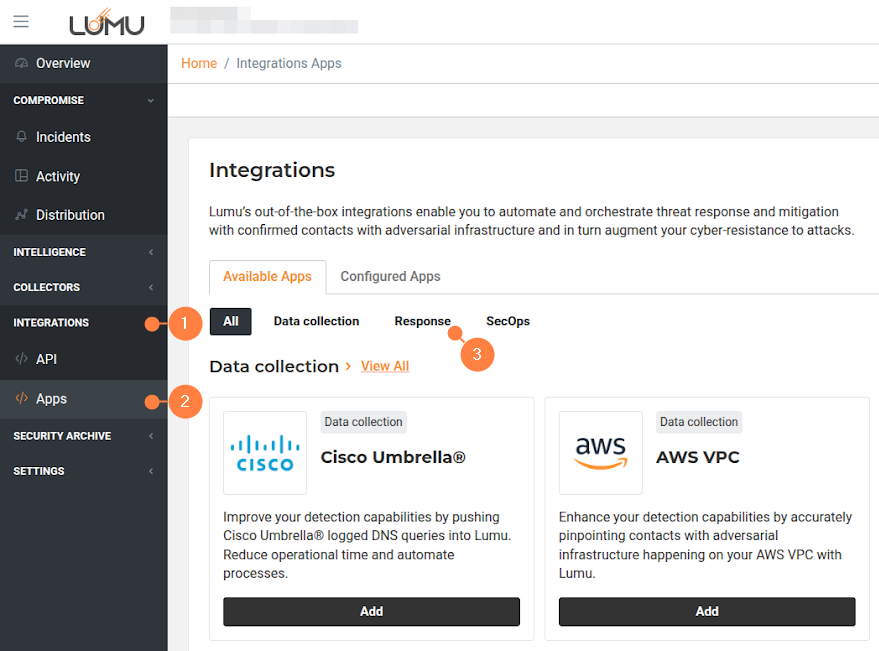Click the Cisco Umbrella logo thumbnail
The image size is (879, 651).
265,453
